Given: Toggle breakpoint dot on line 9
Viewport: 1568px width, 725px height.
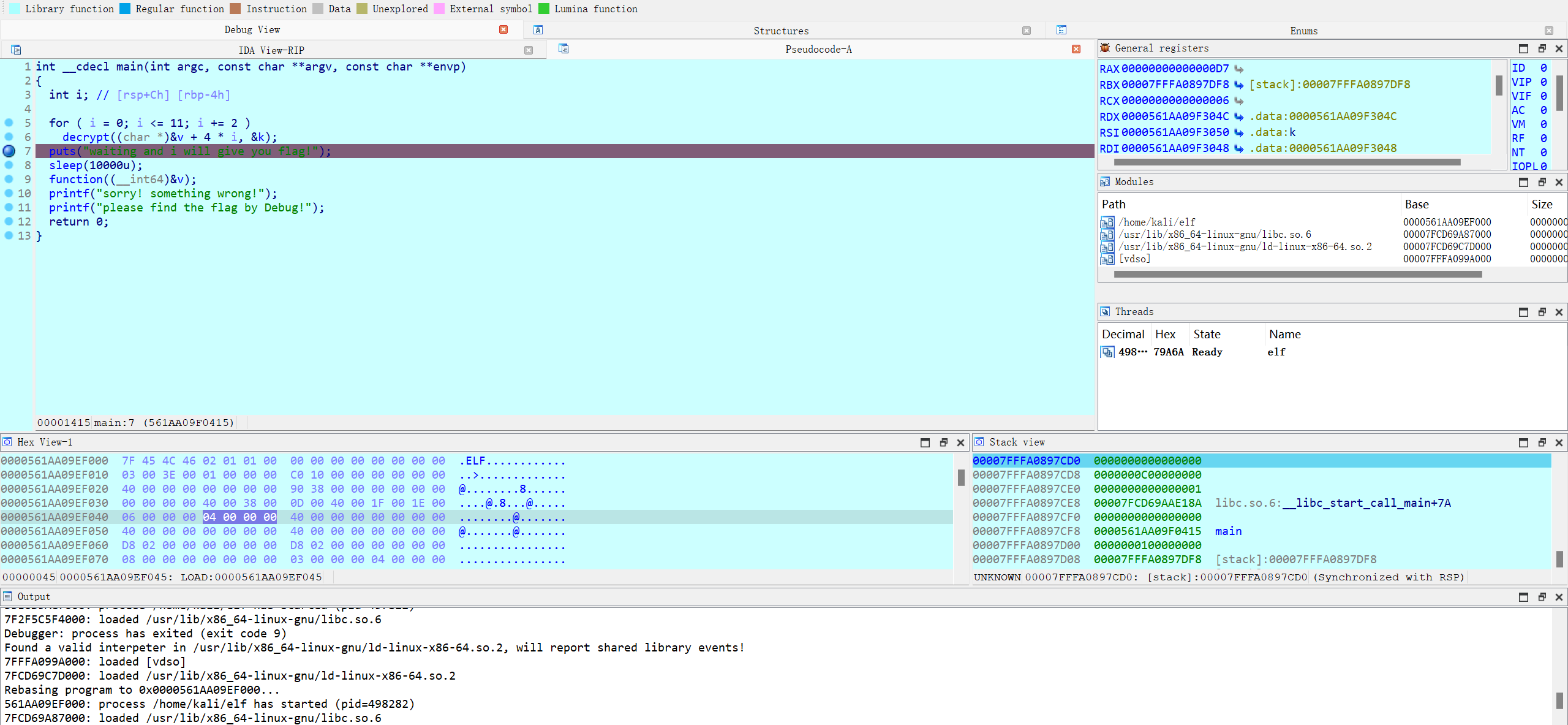Looking at the screenshot, I should point(9,179).
